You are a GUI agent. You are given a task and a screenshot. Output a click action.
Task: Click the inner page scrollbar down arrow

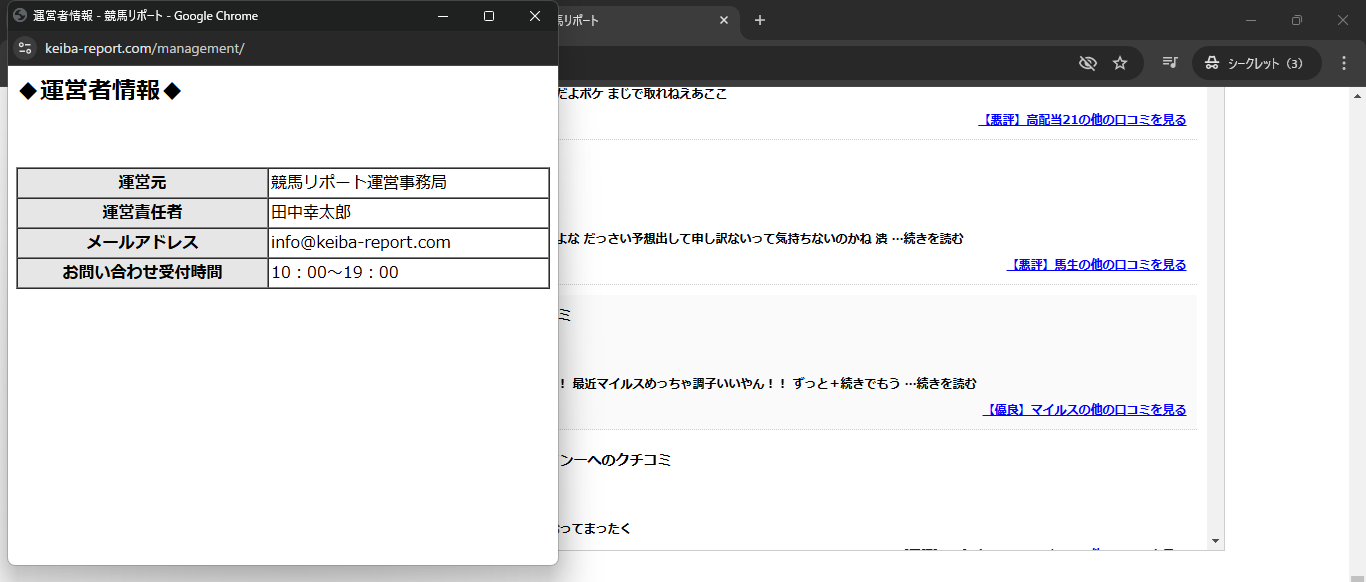coord(1216,541)
